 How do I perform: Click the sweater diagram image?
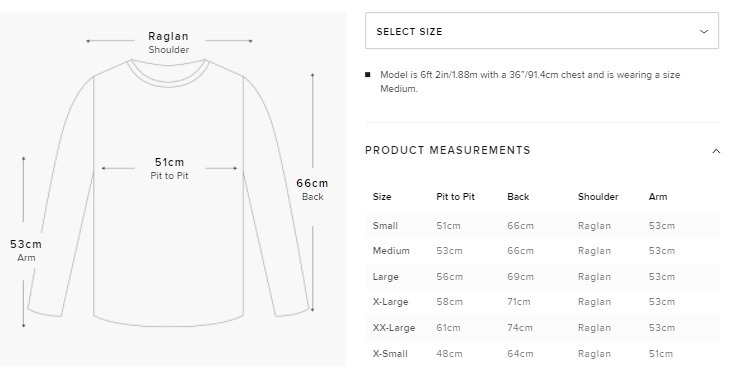[173, 189]
